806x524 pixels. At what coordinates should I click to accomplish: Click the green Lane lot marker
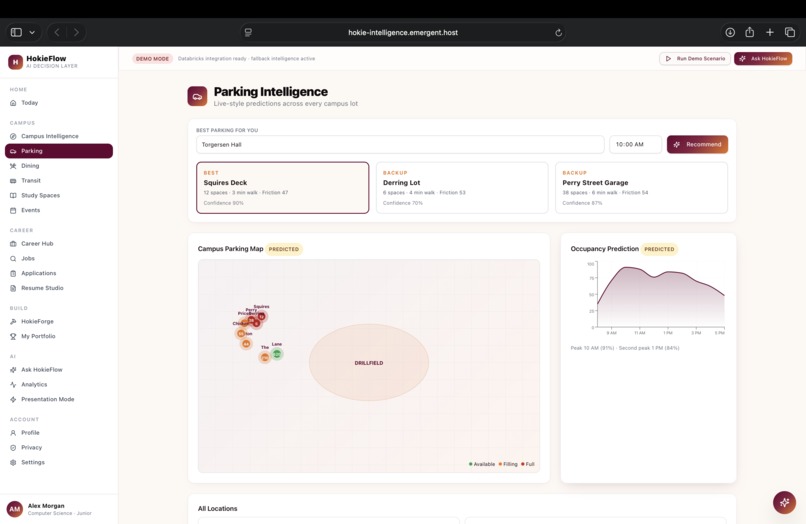tap(277, 354)
